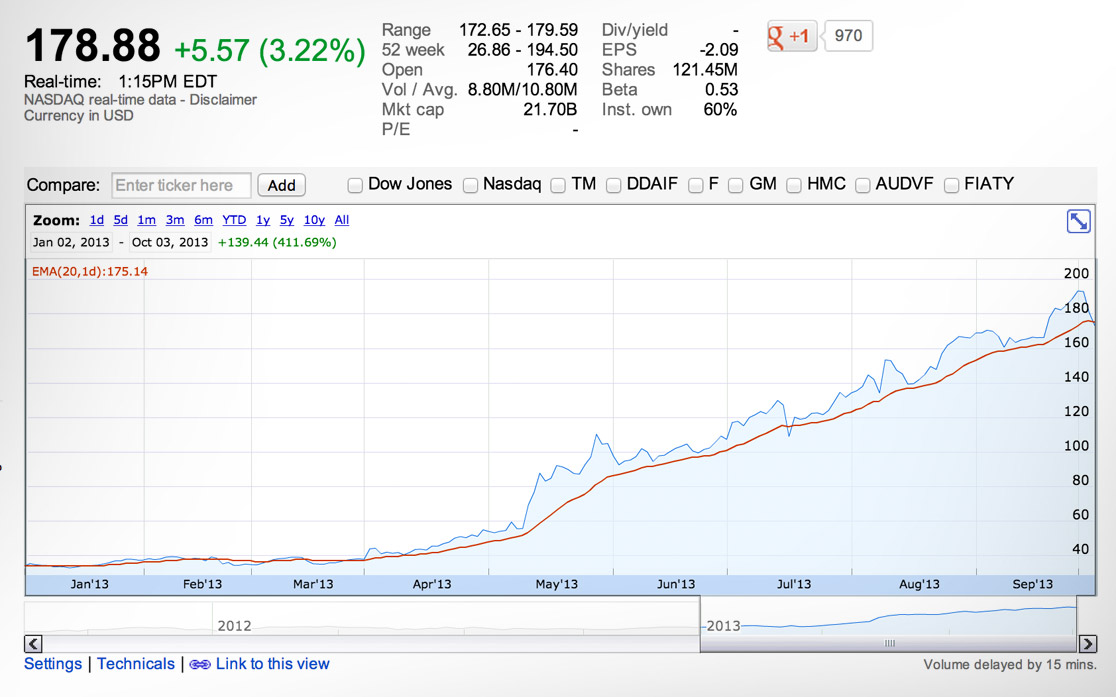Click the right scroll arrow below the chart
1116x697 pixels.
pos(1088,644)
